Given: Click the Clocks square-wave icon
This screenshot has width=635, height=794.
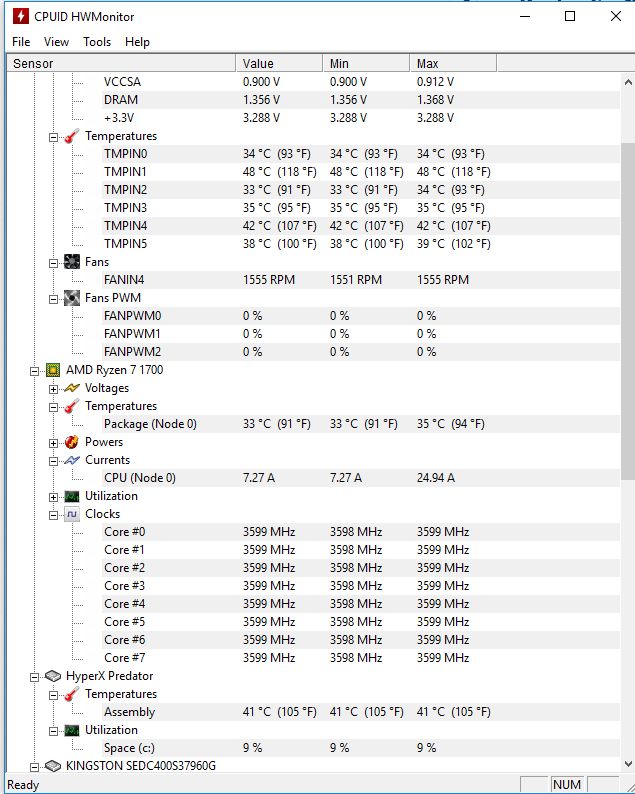Looking at the screenshot, I should click(x=72, y=514).
